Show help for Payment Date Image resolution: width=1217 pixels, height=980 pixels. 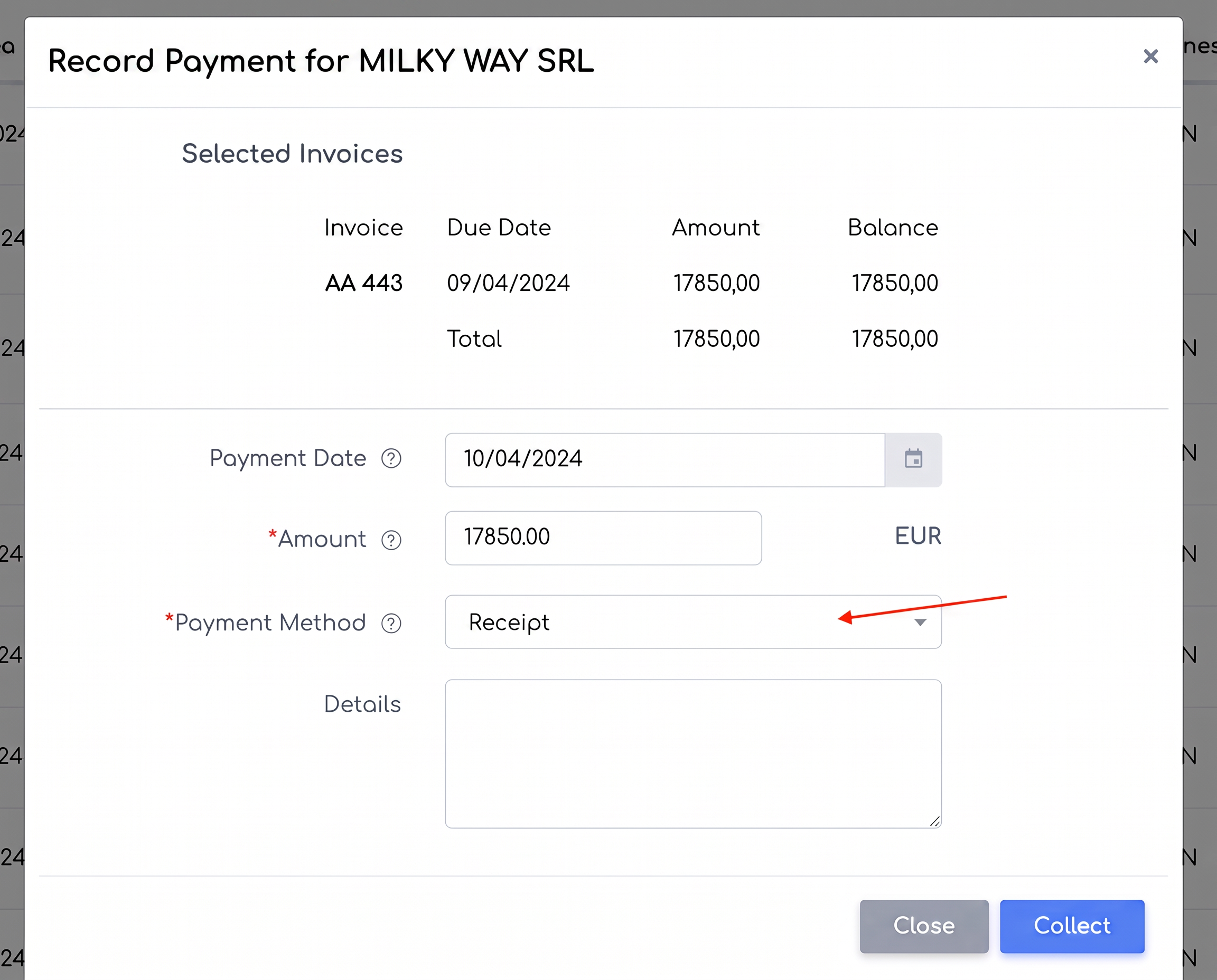click(x=391, y=458)
